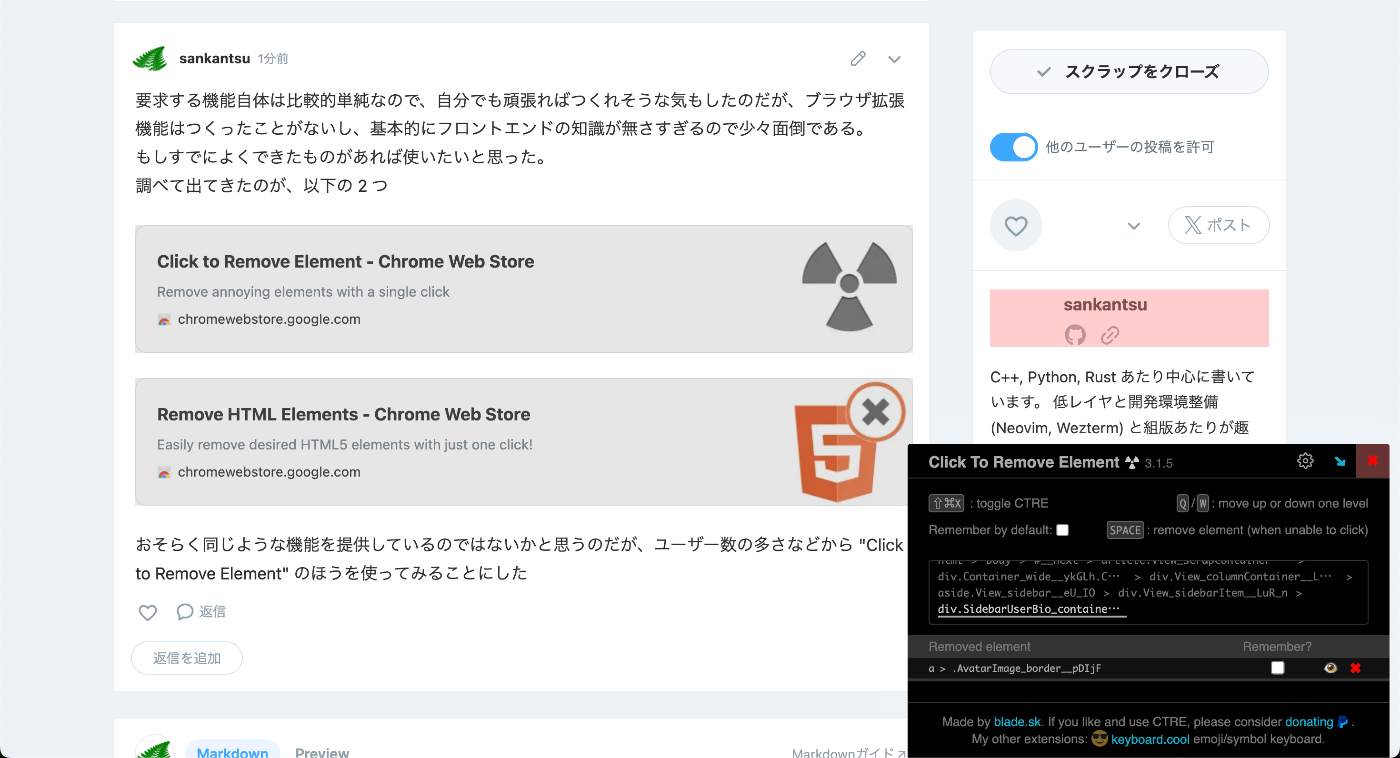Click the Removed element column header
Screen dimensions: 1400x758
(x=979, y=647)
